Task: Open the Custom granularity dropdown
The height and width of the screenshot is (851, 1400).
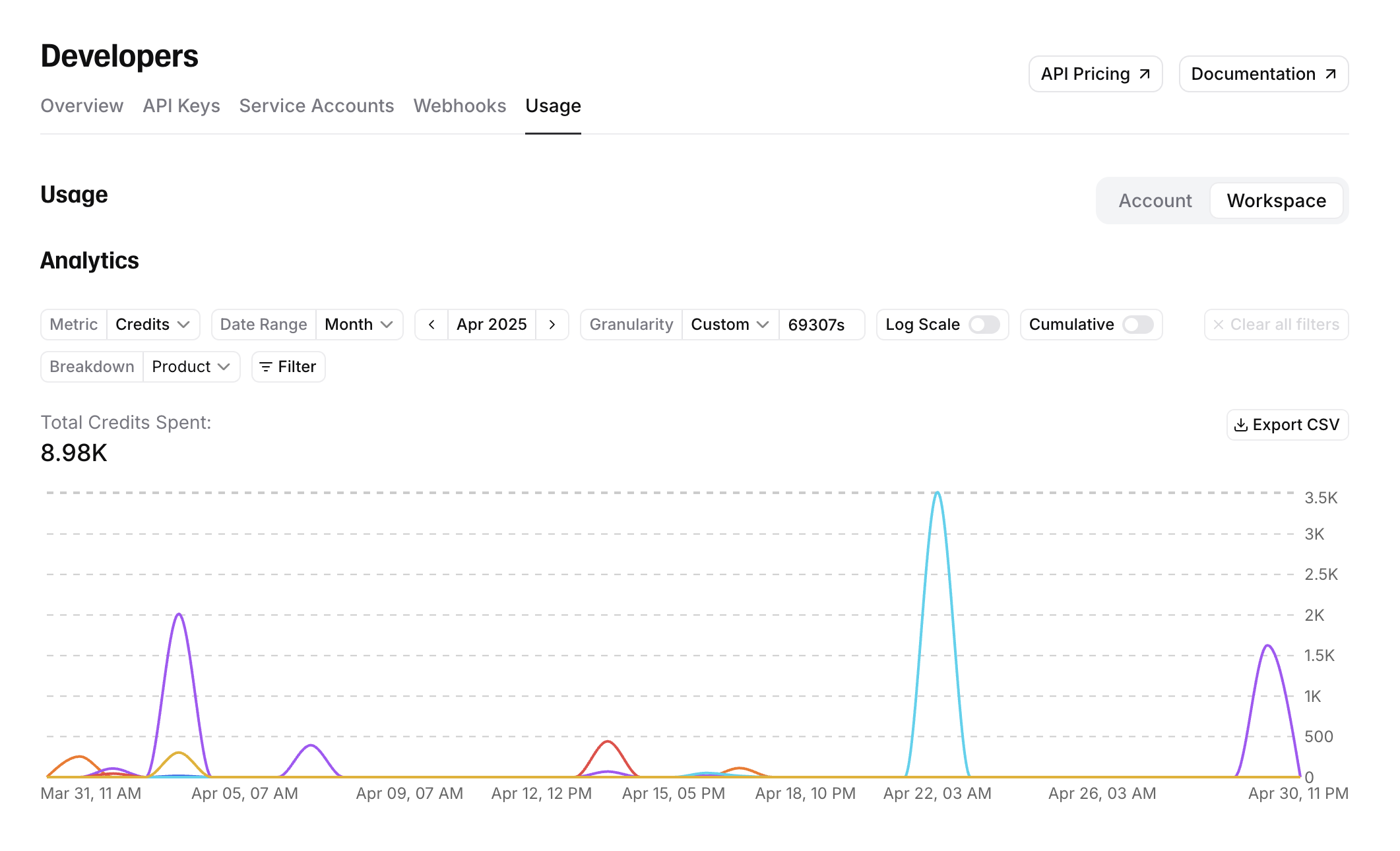Action: [728, 324]
